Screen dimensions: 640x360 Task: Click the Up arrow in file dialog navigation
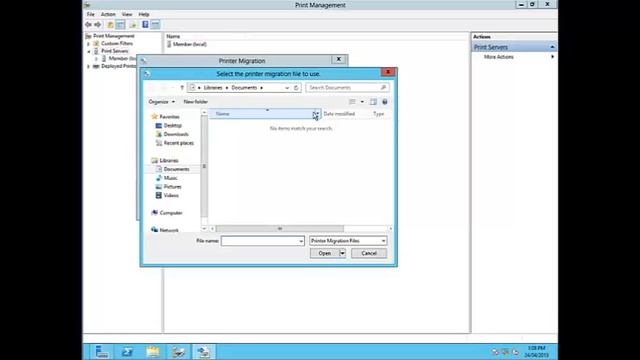coord(182,88)
